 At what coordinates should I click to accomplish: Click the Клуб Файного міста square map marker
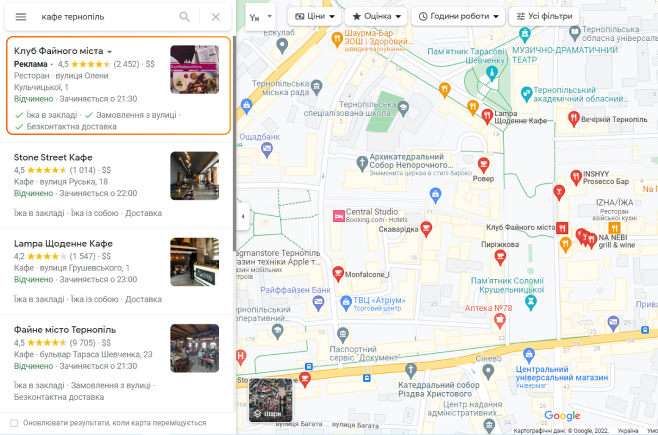coord(562,228)
